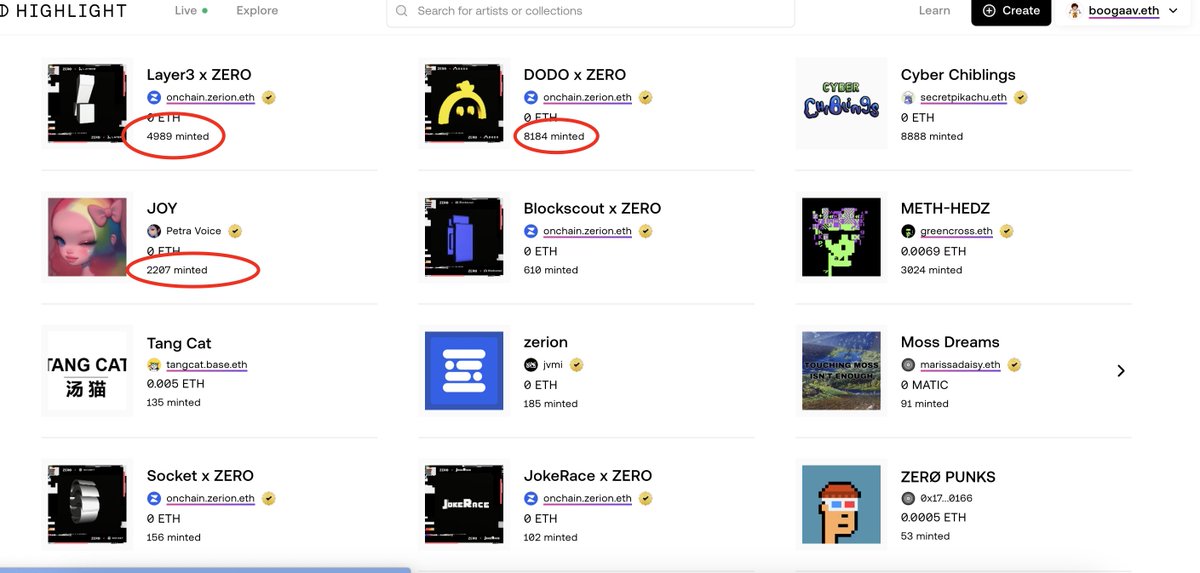
Task: Click the secretpikachu.eth avatar icon
Action: tap(908, 97)
